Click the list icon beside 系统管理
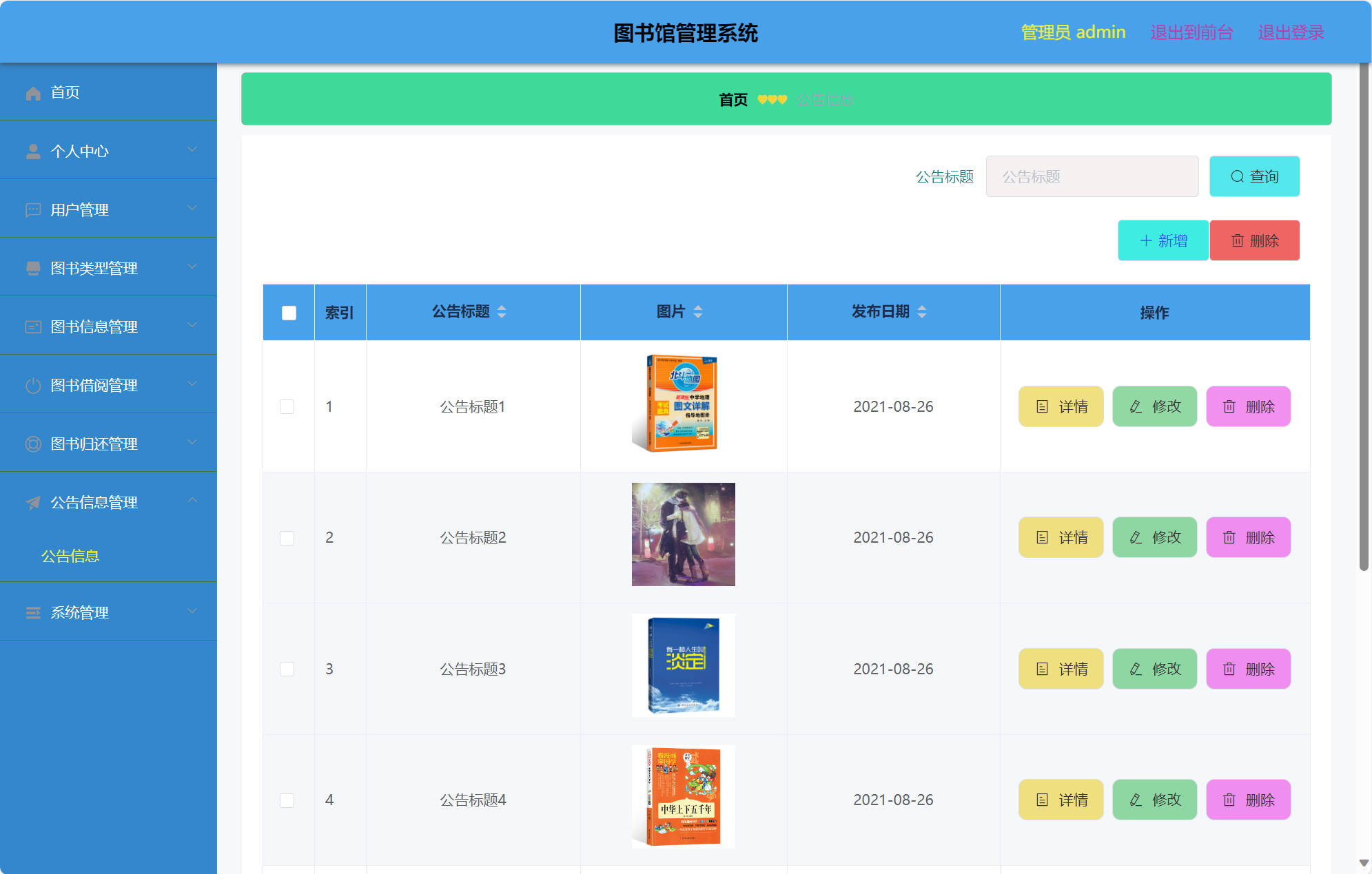Screen dimensions: 1372x874 click(32, 612)
